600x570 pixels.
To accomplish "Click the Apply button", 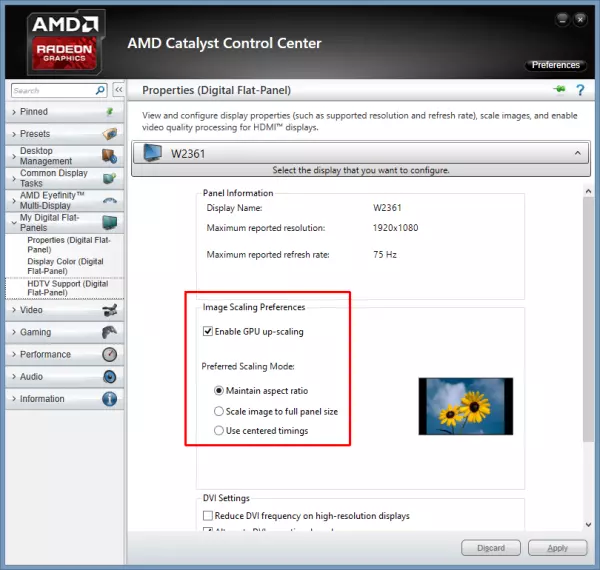I will pos(558,548).
